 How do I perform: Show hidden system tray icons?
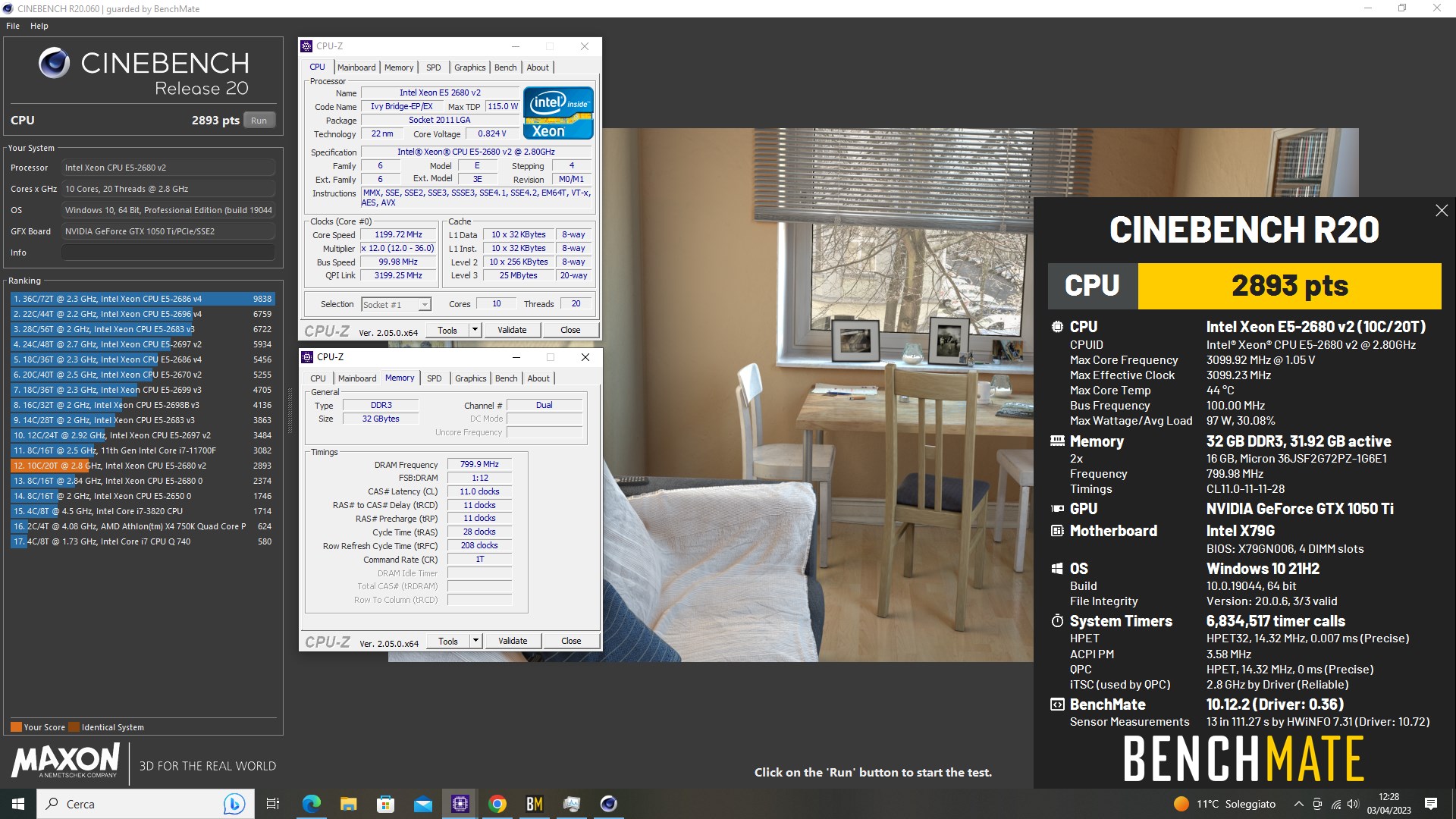[1298, 804]
